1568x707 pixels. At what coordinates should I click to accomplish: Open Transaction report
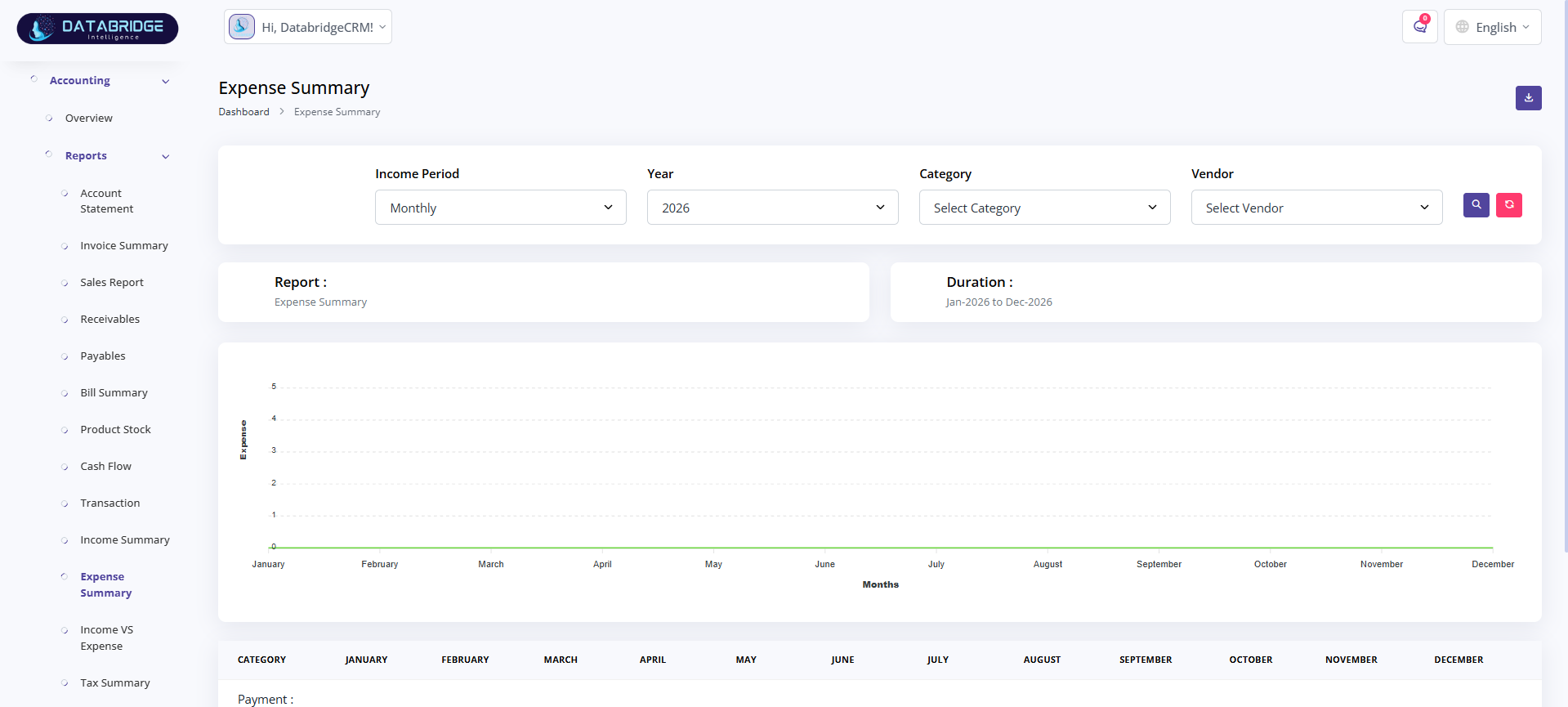109,503
